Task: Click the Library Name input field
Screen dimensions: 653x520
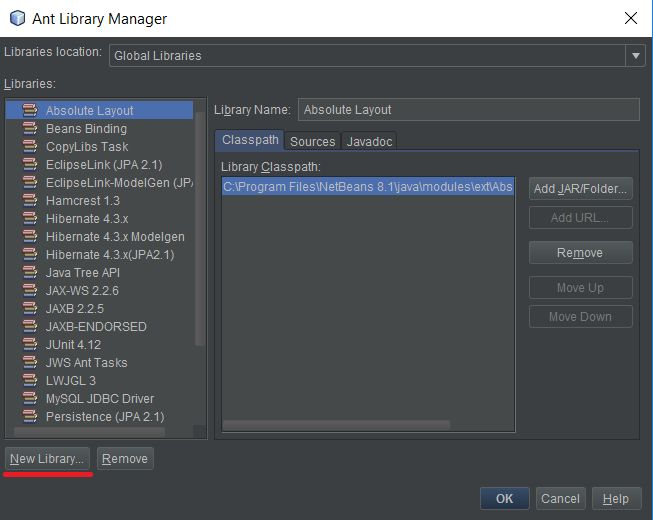Action: 469,109
